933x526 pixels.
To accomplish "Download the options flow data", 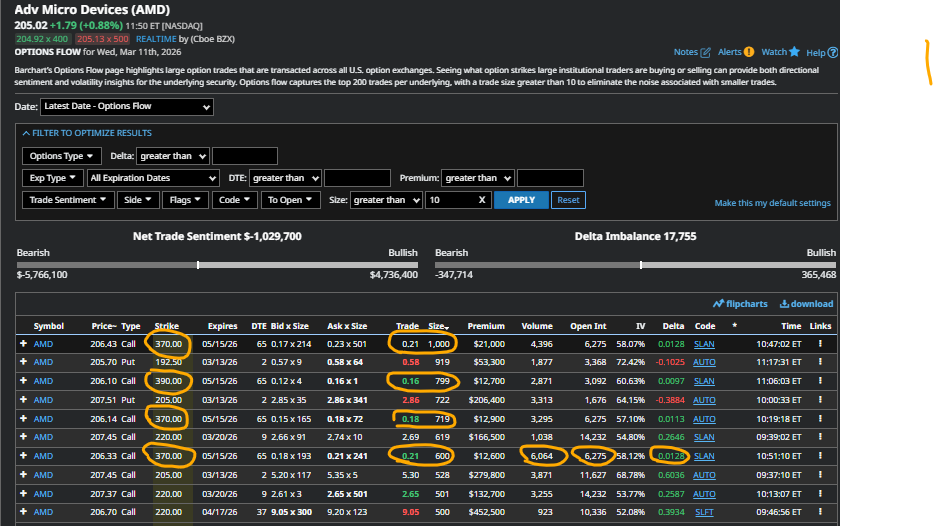I will [785, 304].
